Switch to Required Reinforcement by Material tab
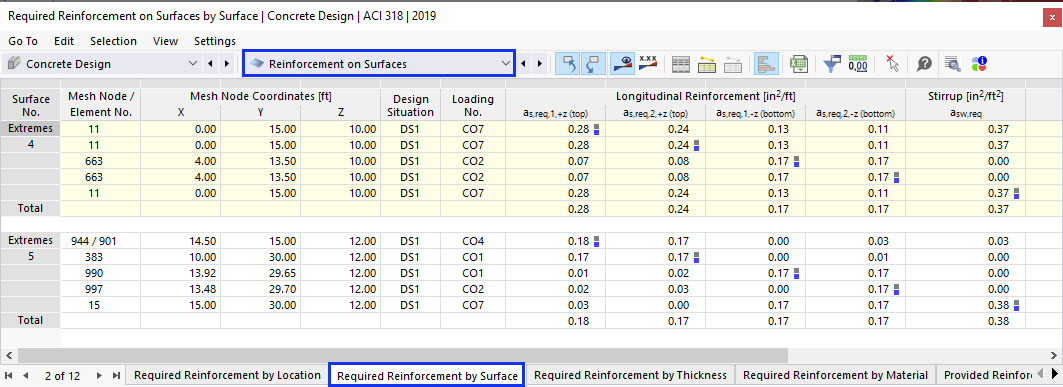 [835, 375]
